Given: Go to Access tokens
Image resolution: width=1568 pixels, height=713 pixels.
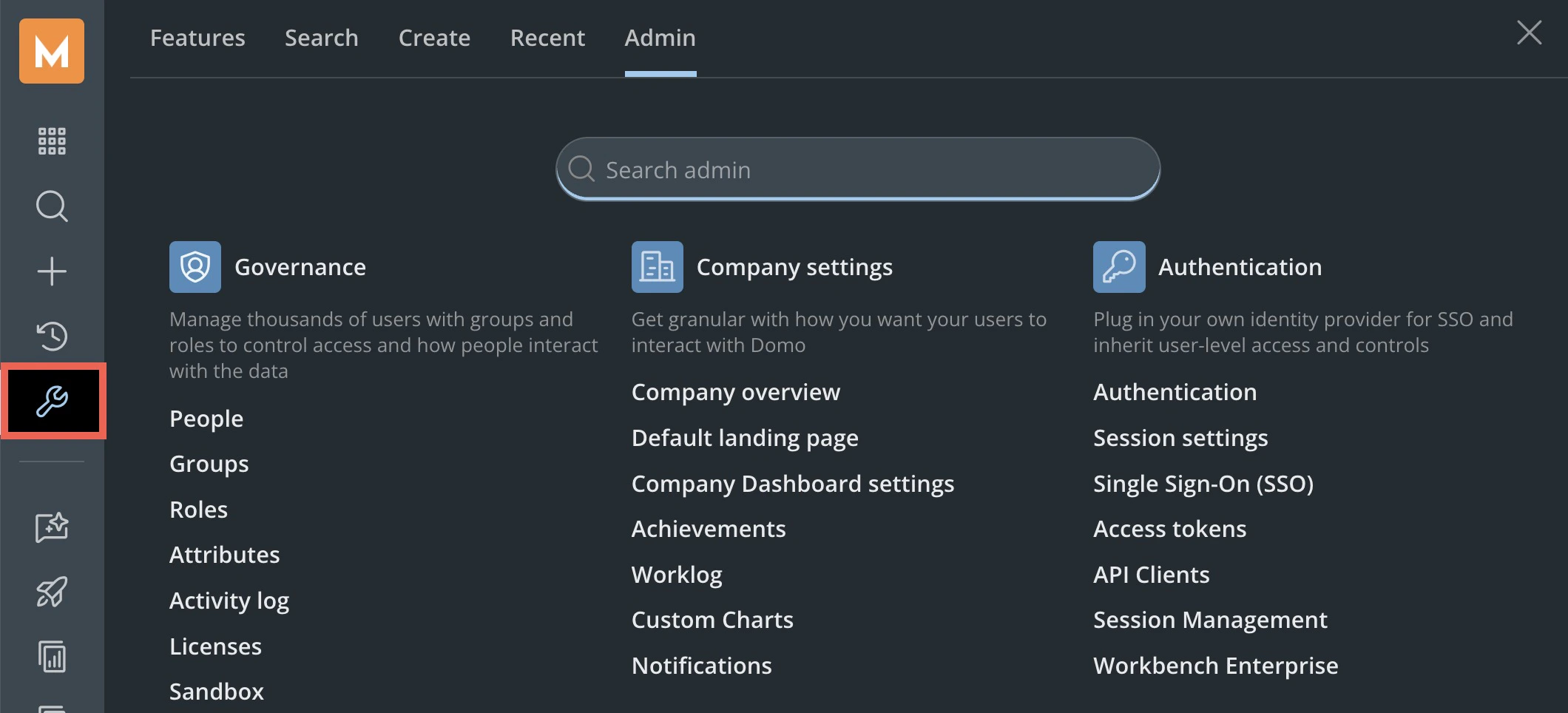Looking at the screenshot, I should click(x=1170, y=529).
